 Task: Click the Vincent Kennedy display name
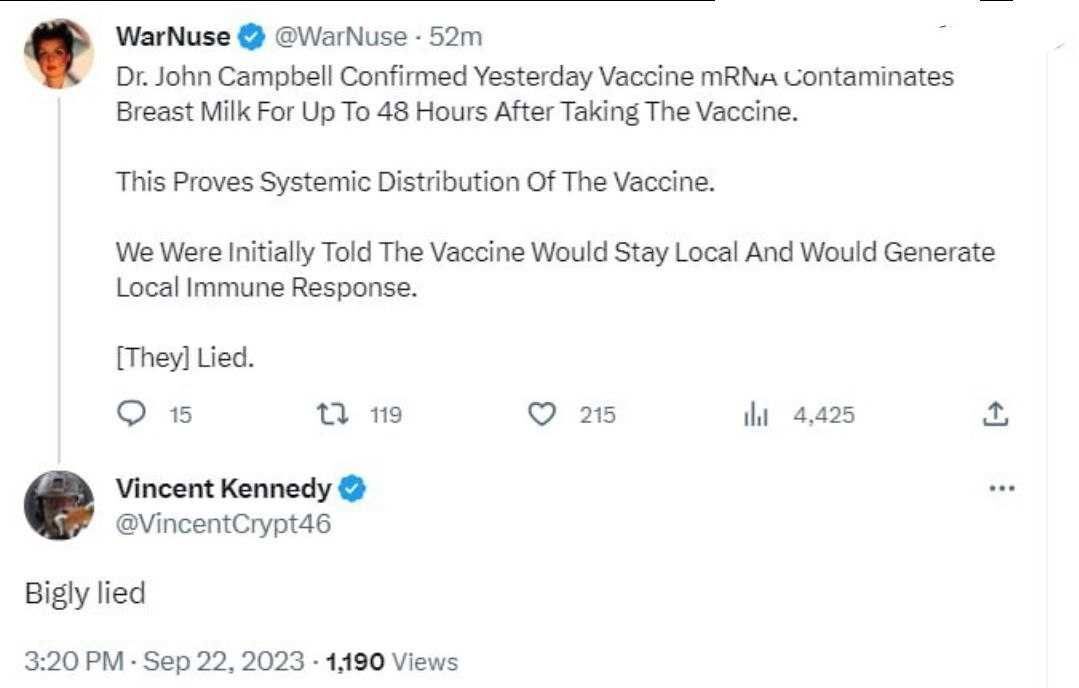pyautogui.click(x=223, y=489)
